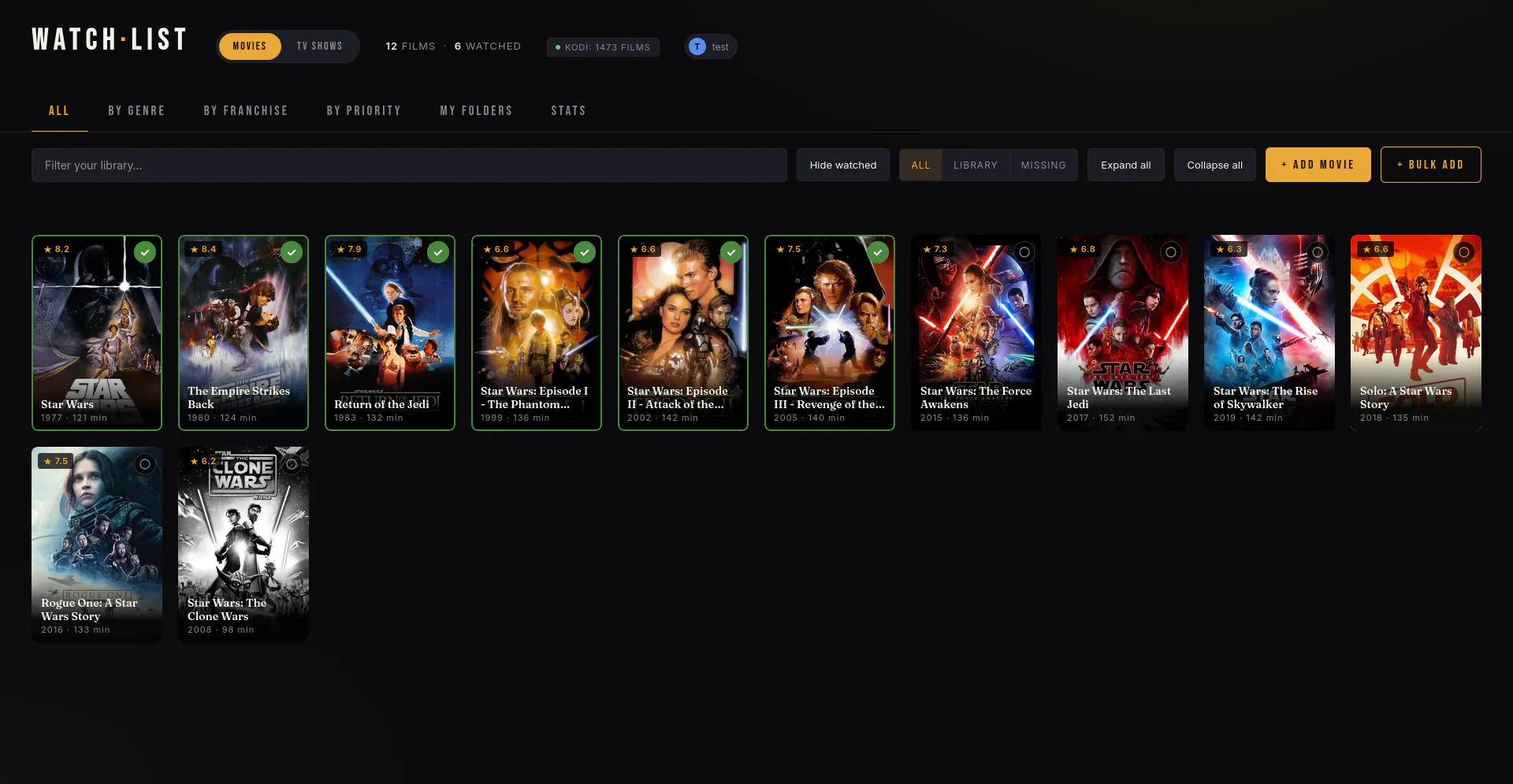
Task: Toggle watched checkmark on Return of the Jedi
Action: (x=438, y=252)
